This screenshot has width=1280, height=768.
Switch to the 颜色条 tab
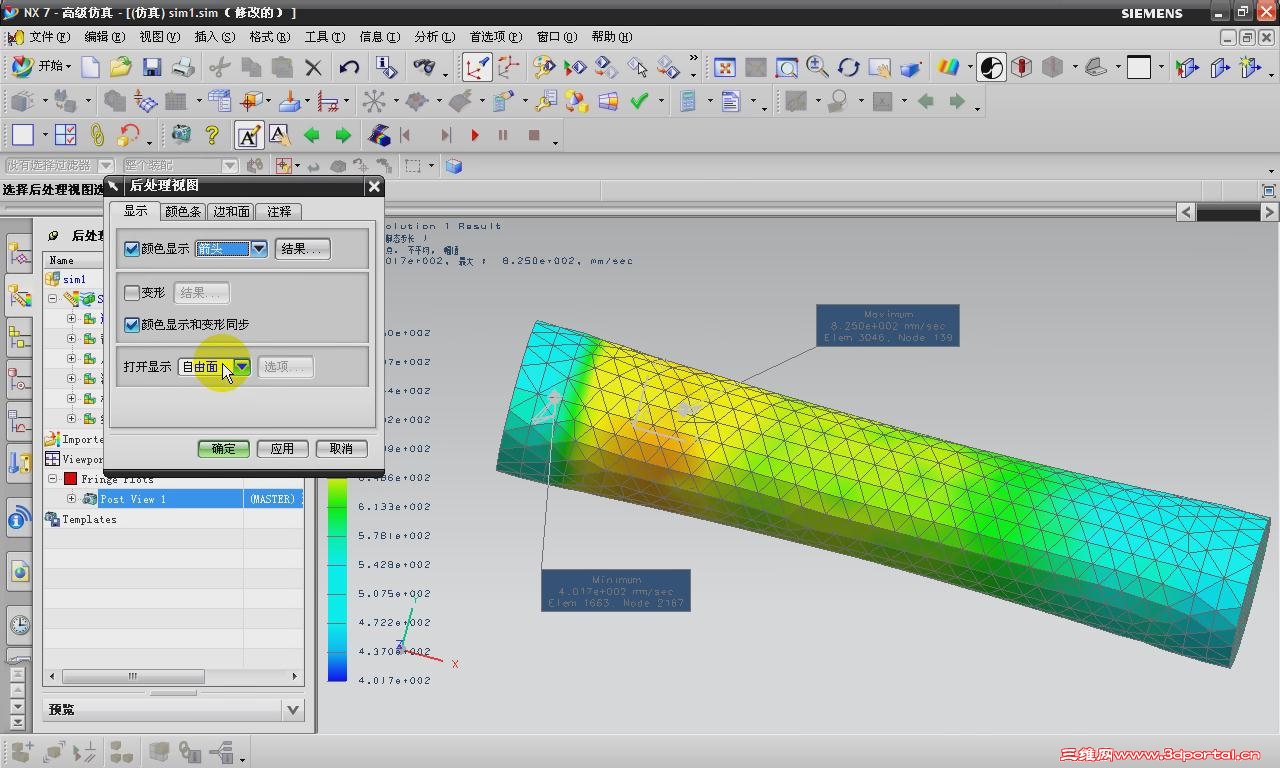tap(183, 212)
